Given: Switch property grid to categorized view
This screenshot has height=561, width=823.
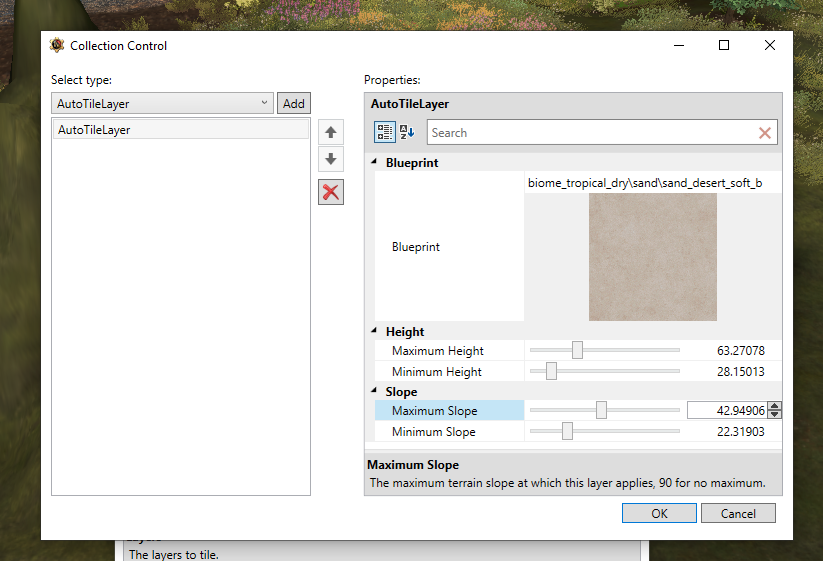Looking at the screenshot, I should [x=385, y=132].
